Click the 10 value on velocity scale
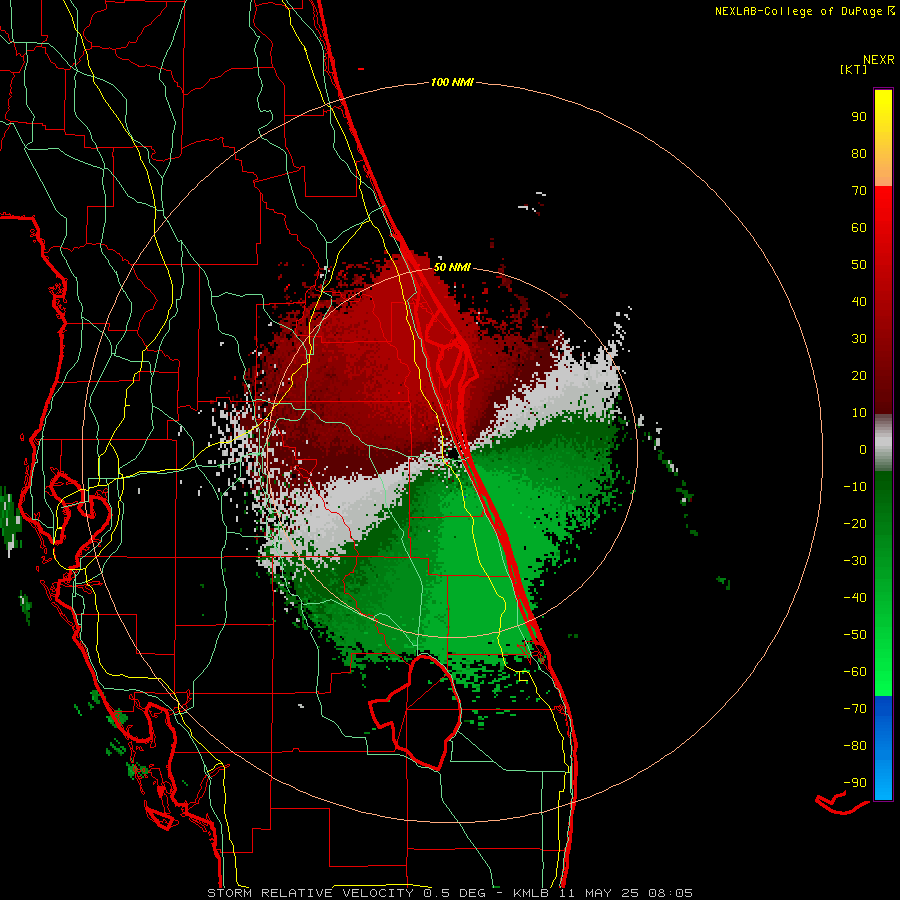 pyautogui.click(x=859, y=413)
